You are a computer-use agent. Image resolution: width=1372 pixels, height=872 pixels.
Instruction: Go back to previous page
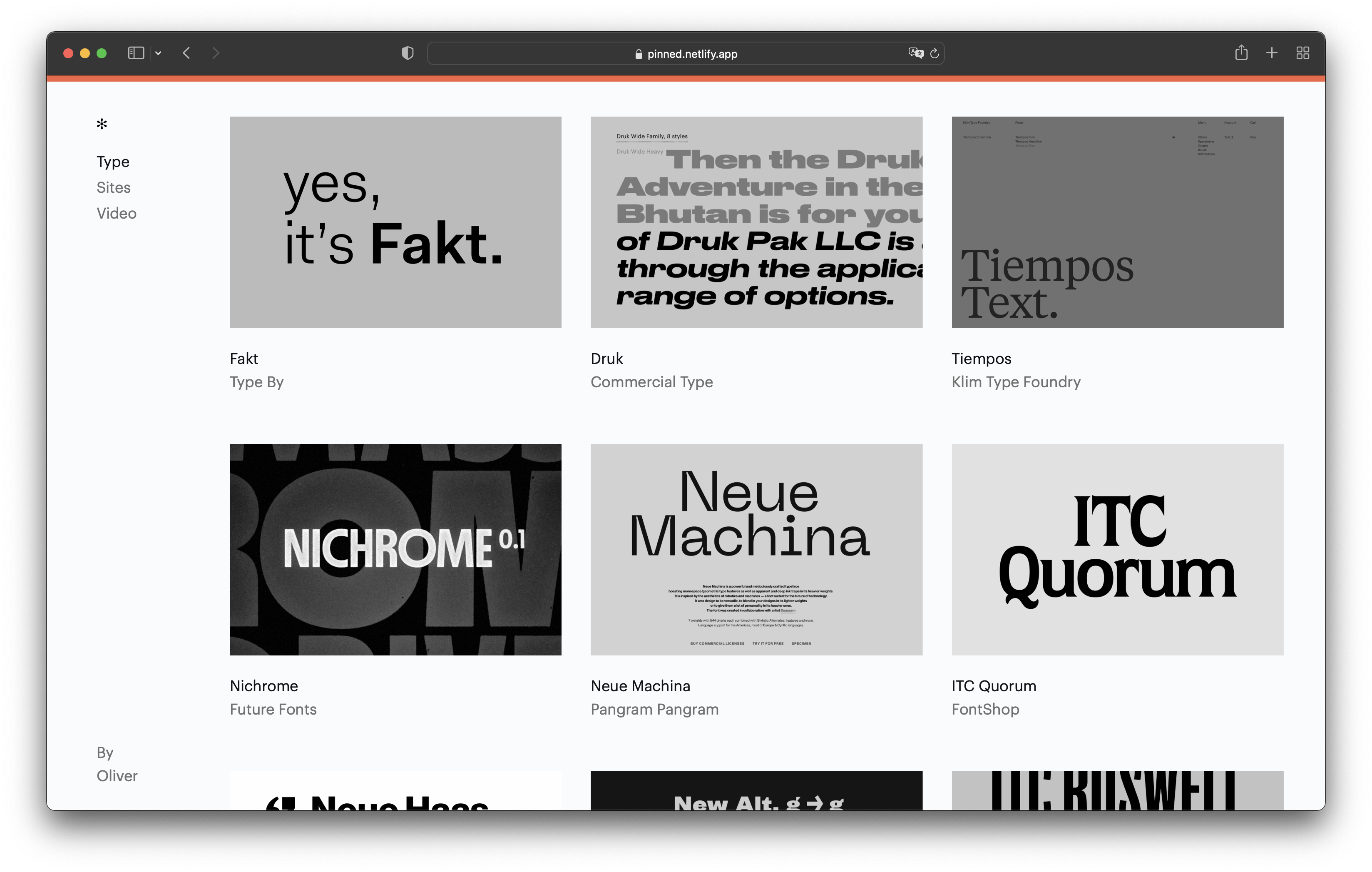(x=186, y=53)
